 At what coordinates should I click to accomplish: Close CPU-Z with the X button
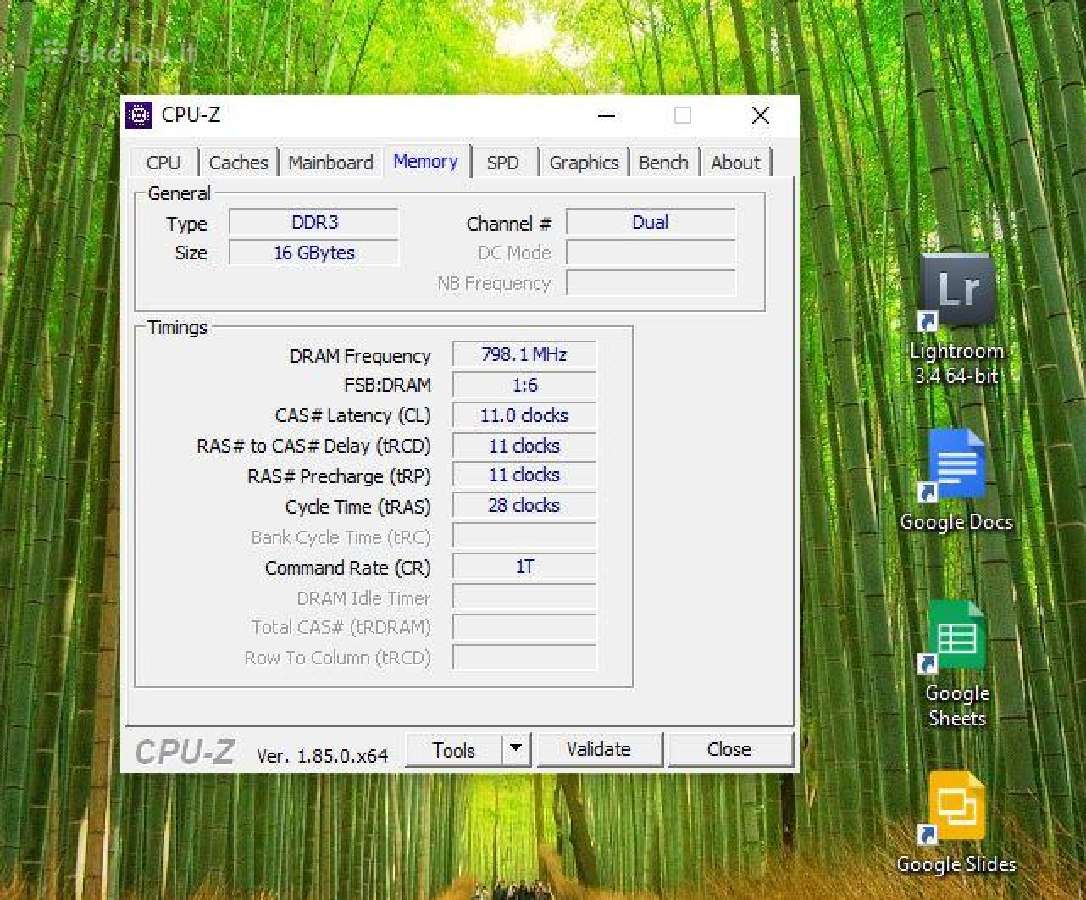click(x=760, y=116)
